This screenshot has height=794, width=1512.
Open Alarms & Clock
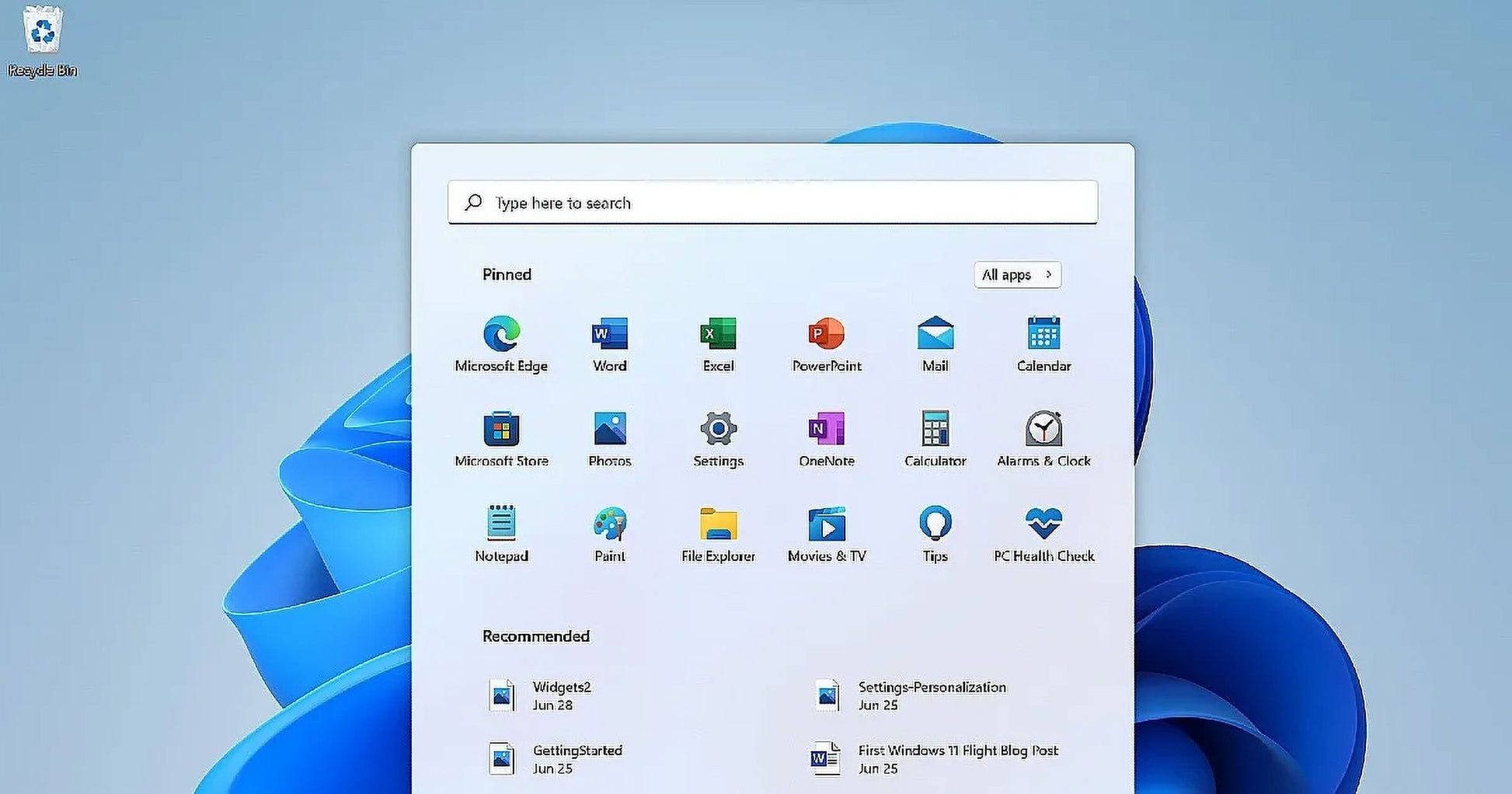[x=1043, y=439]
